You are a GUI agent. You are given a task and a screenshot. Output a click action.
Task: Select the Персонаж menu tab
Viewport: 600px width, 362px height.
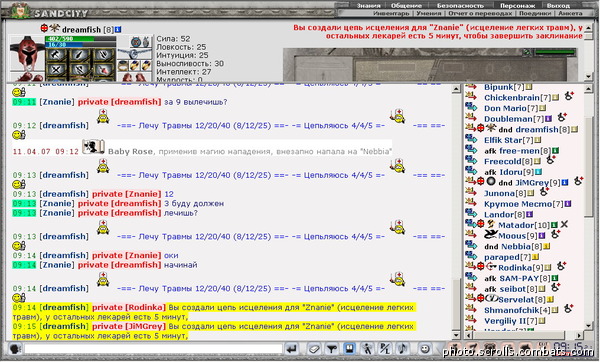click(517, 5)
